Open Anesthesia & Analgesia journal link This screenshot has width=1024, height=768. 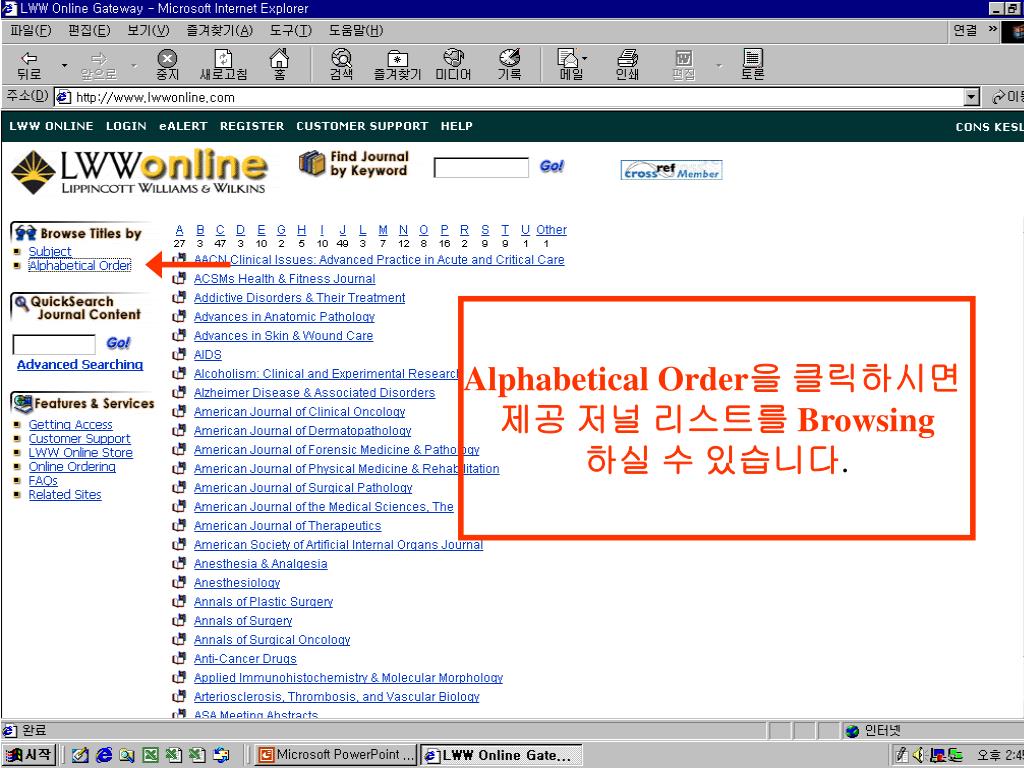261,564
